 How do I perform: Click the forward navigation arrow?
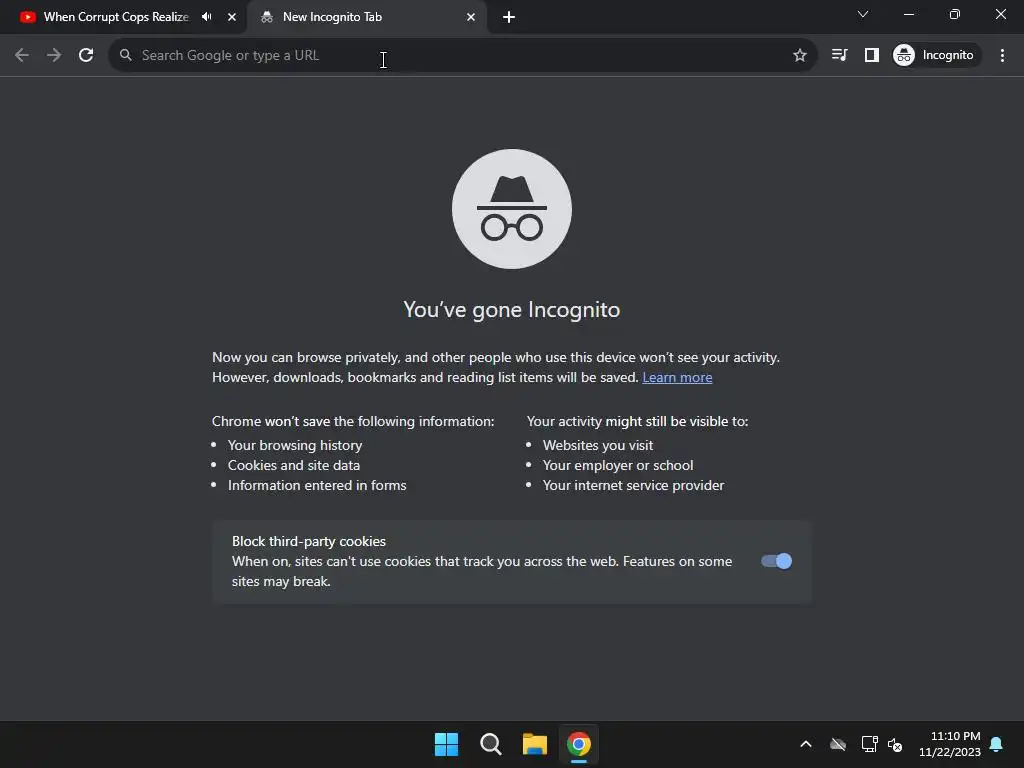54,56
